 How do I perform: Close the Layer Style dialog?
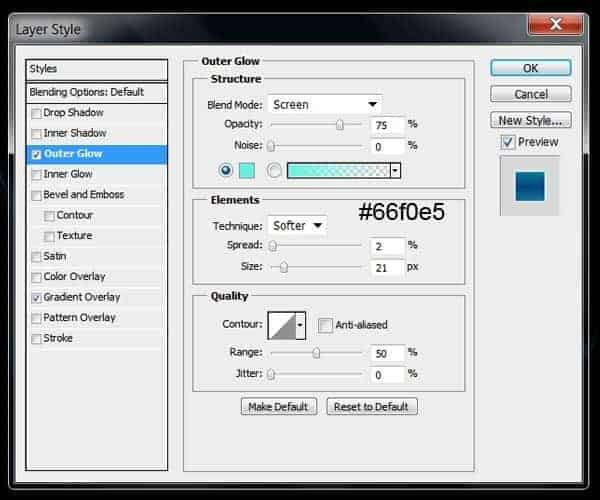coord(556,24)
